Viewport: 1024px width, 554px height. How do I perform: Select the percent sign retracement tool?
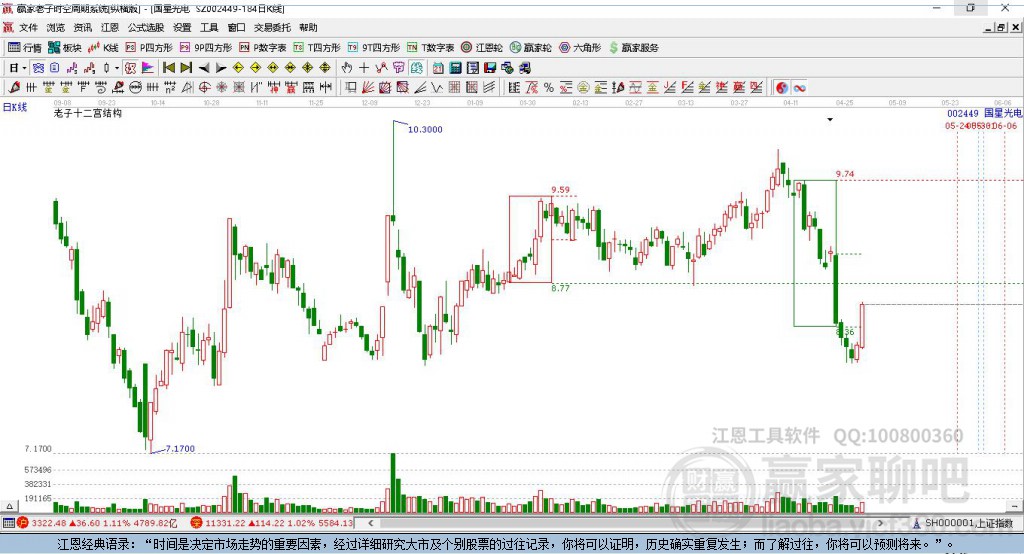tap(549, 87)
